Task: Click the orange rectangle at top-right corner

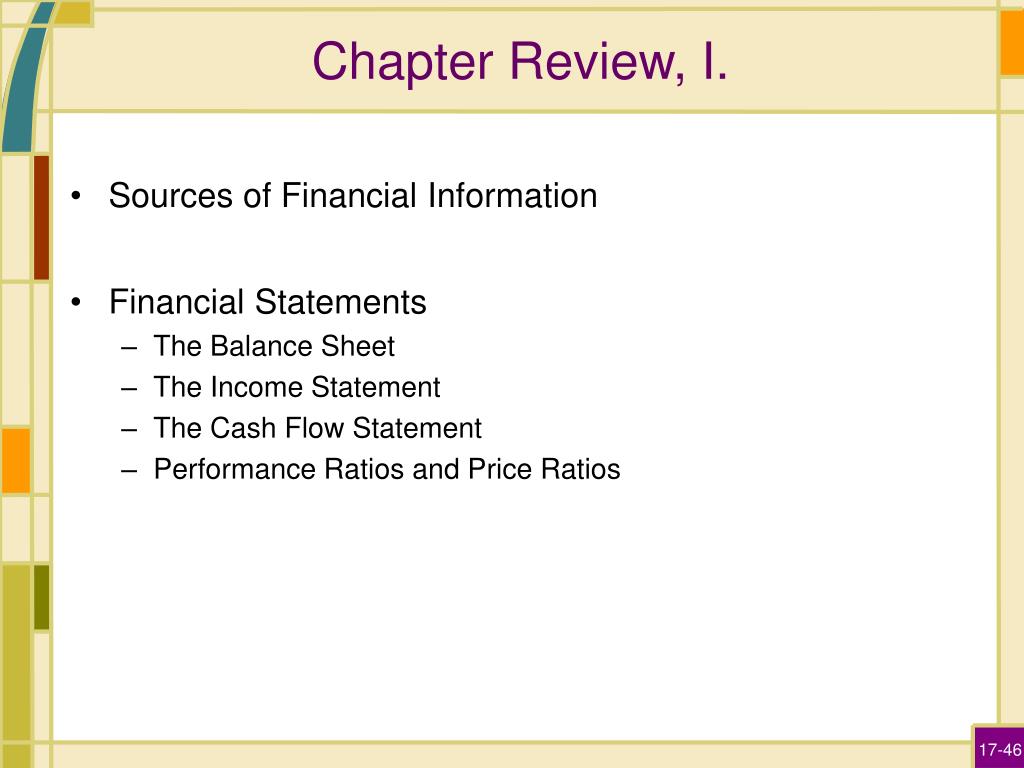Action: point(1012,43)
